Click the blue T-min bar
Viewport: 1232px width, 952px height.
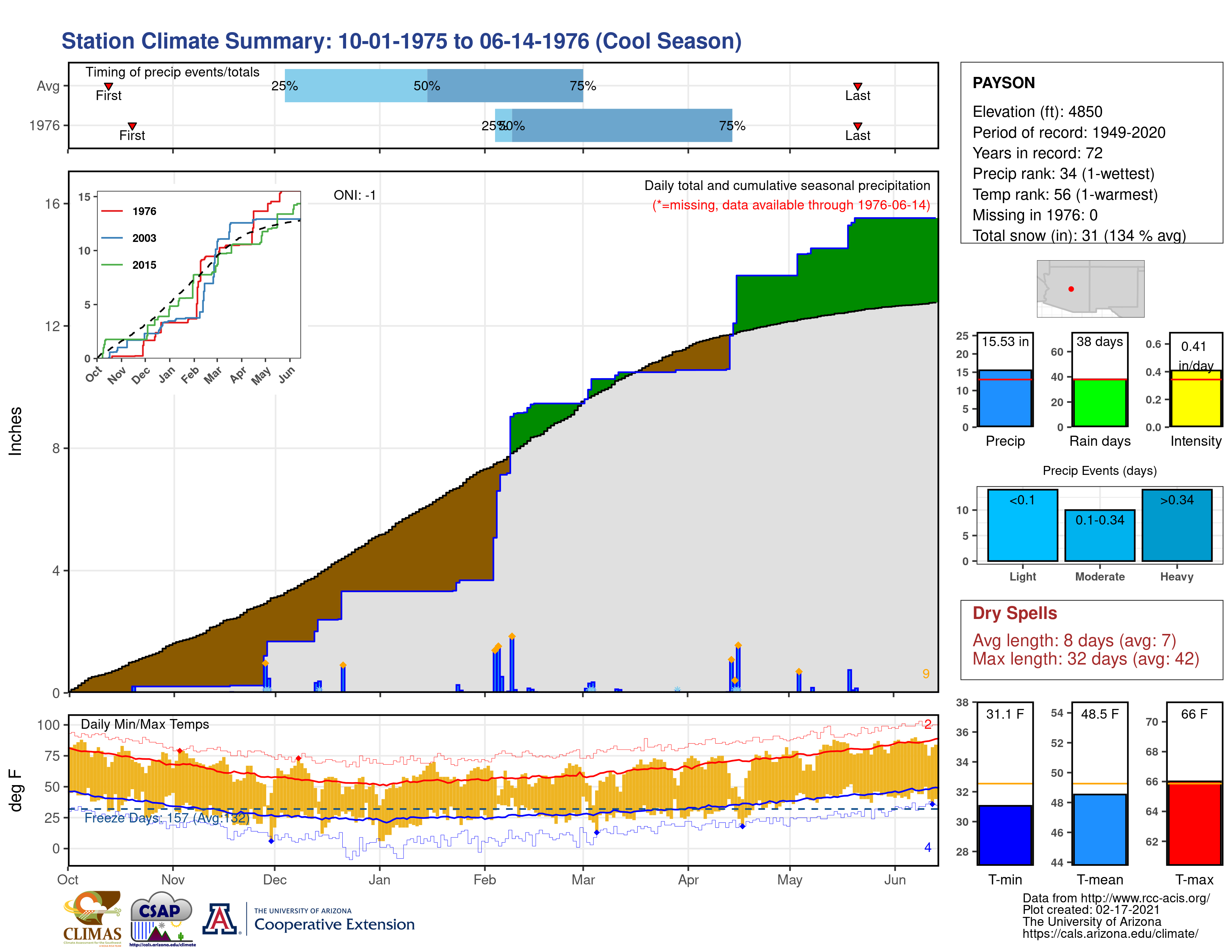click(x=1005, y=835)
